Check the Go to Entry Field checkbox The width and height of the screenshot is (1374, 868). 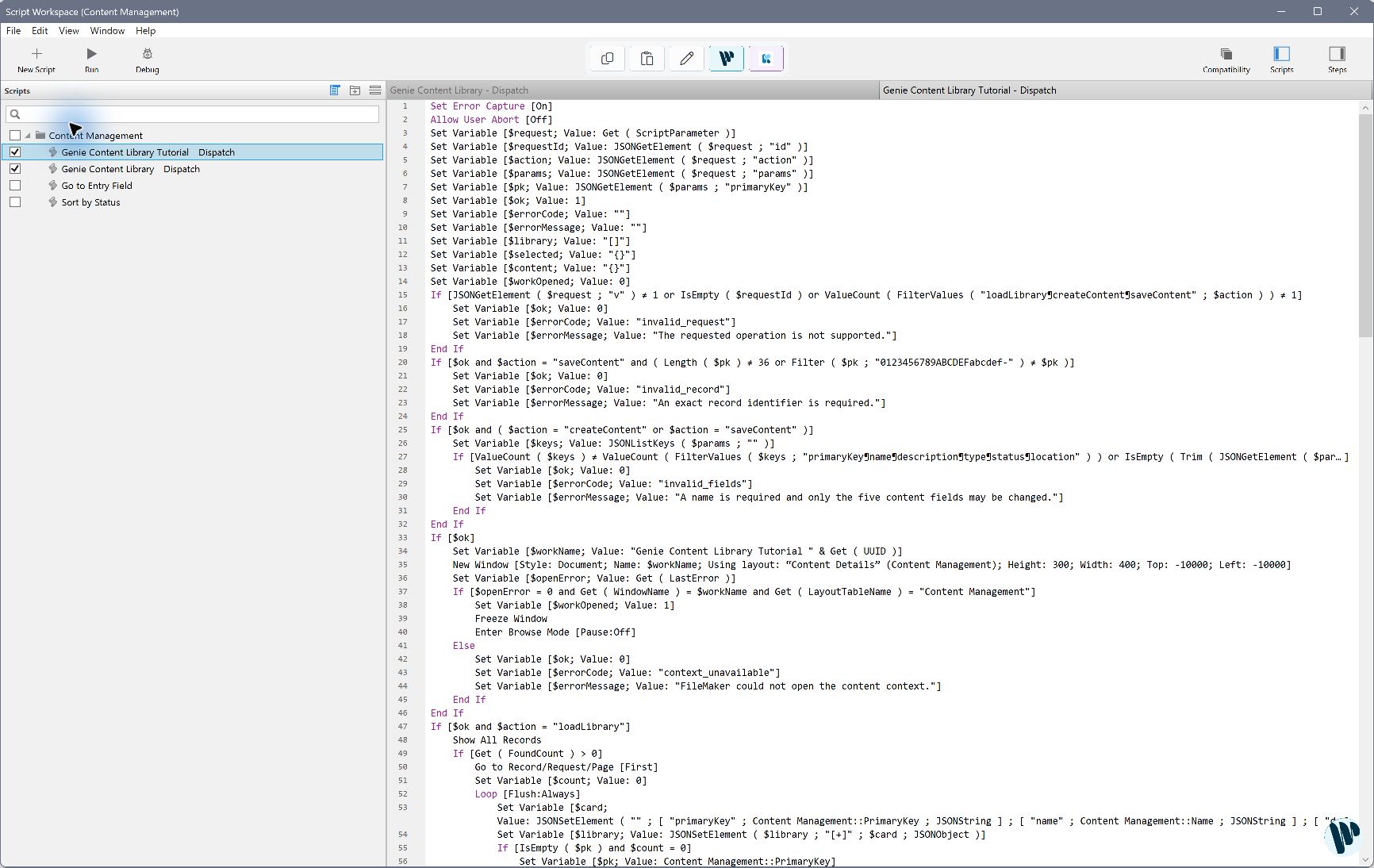[15, 186]
